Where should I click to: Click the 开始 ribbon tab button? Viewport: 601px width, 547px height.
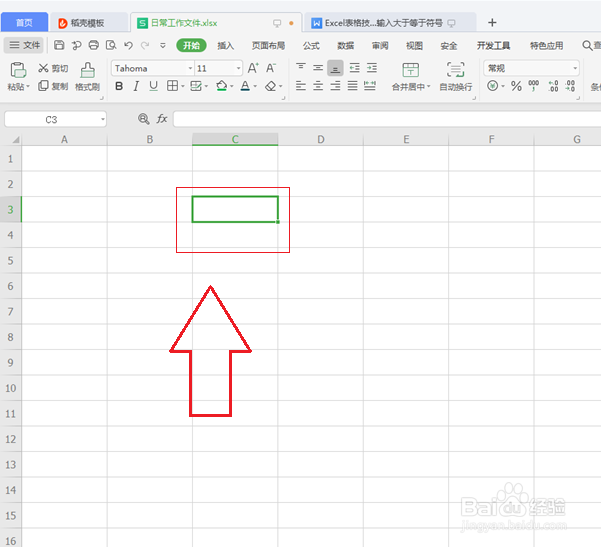pos(191,46)
